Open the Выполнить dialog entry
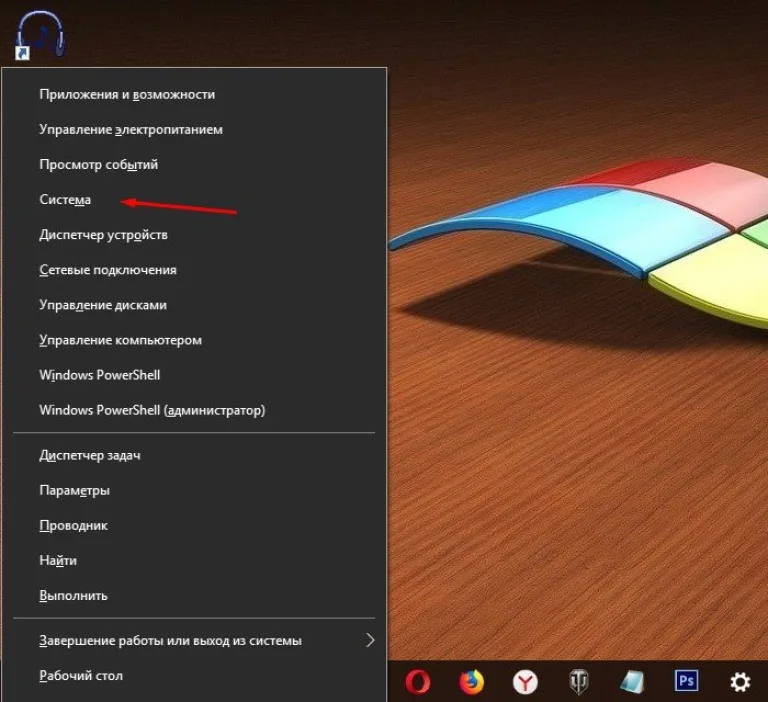The height and width of the screenshot is (702, 768). [x=194, y=596]
